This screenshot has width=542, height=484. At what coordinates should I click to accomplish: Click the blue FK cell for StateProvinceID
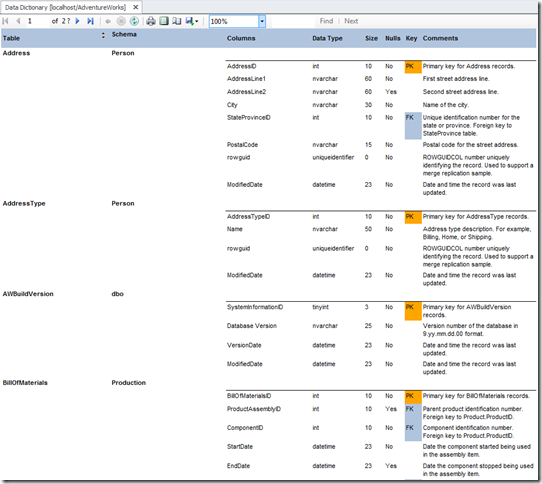[413, 126]
